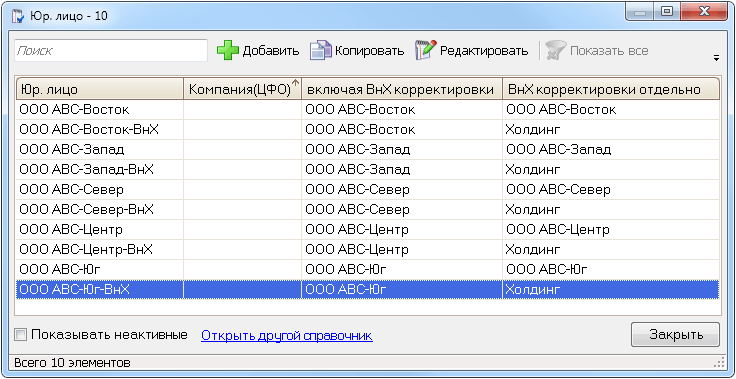This screenshot has height=379, width=736.
Task: Click the ВнХ корректировки отдельно header
Action: [611, 89]
